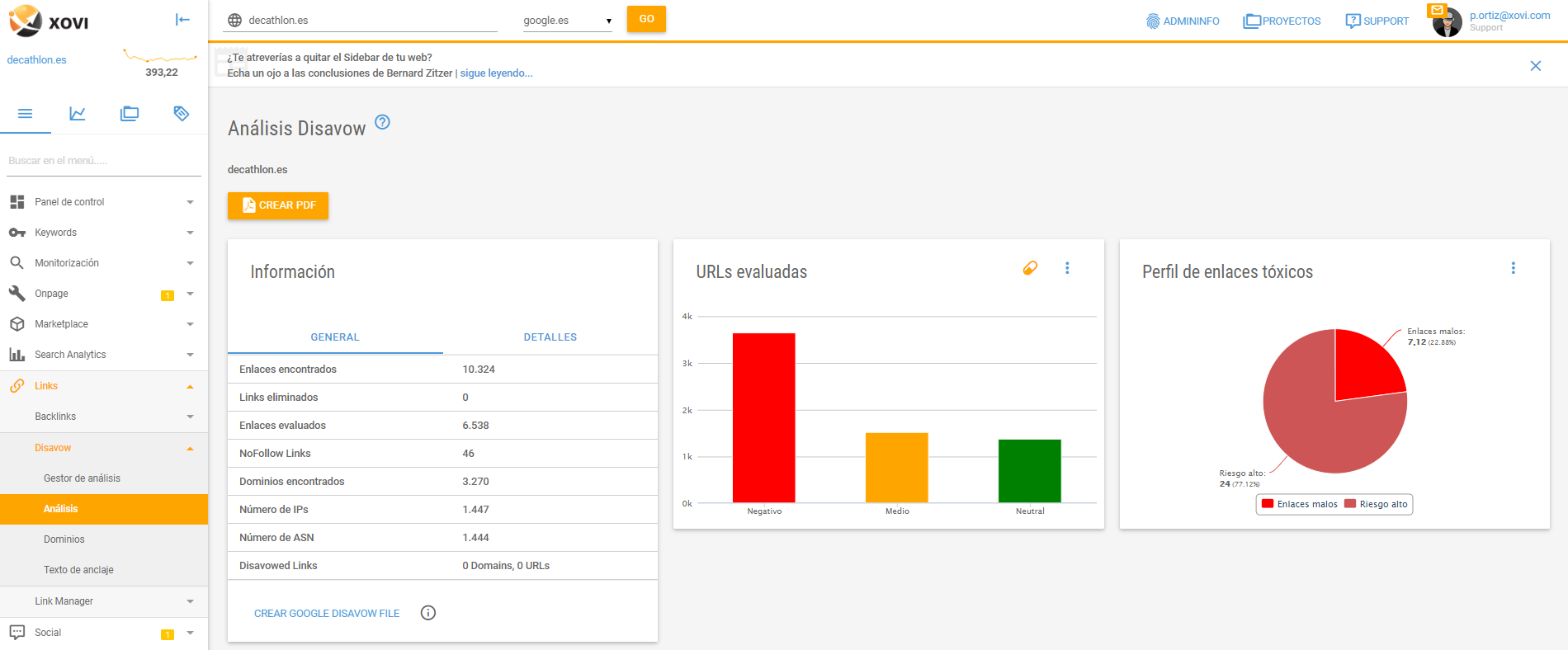This screenshot has width=1568, height=650.
Task: Switch to the DETALLES tab
Action: coord(550,337)
